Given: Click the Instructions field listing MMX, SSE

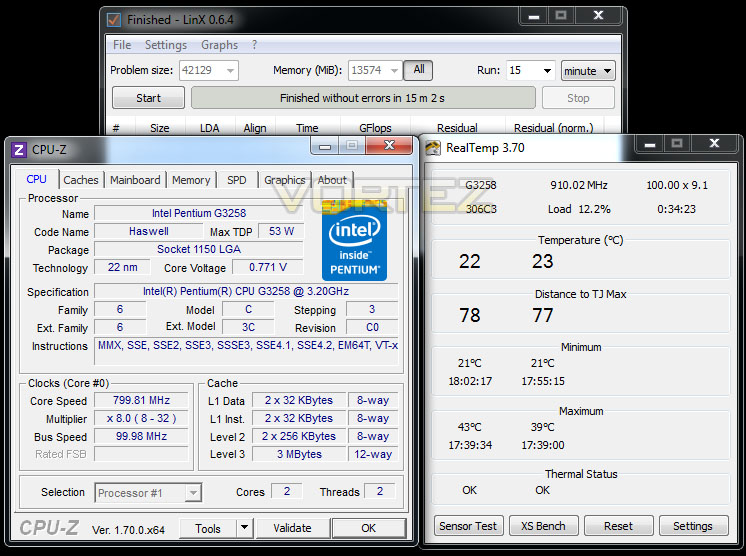Looking at the screenshot, I should tap(247, 351).
